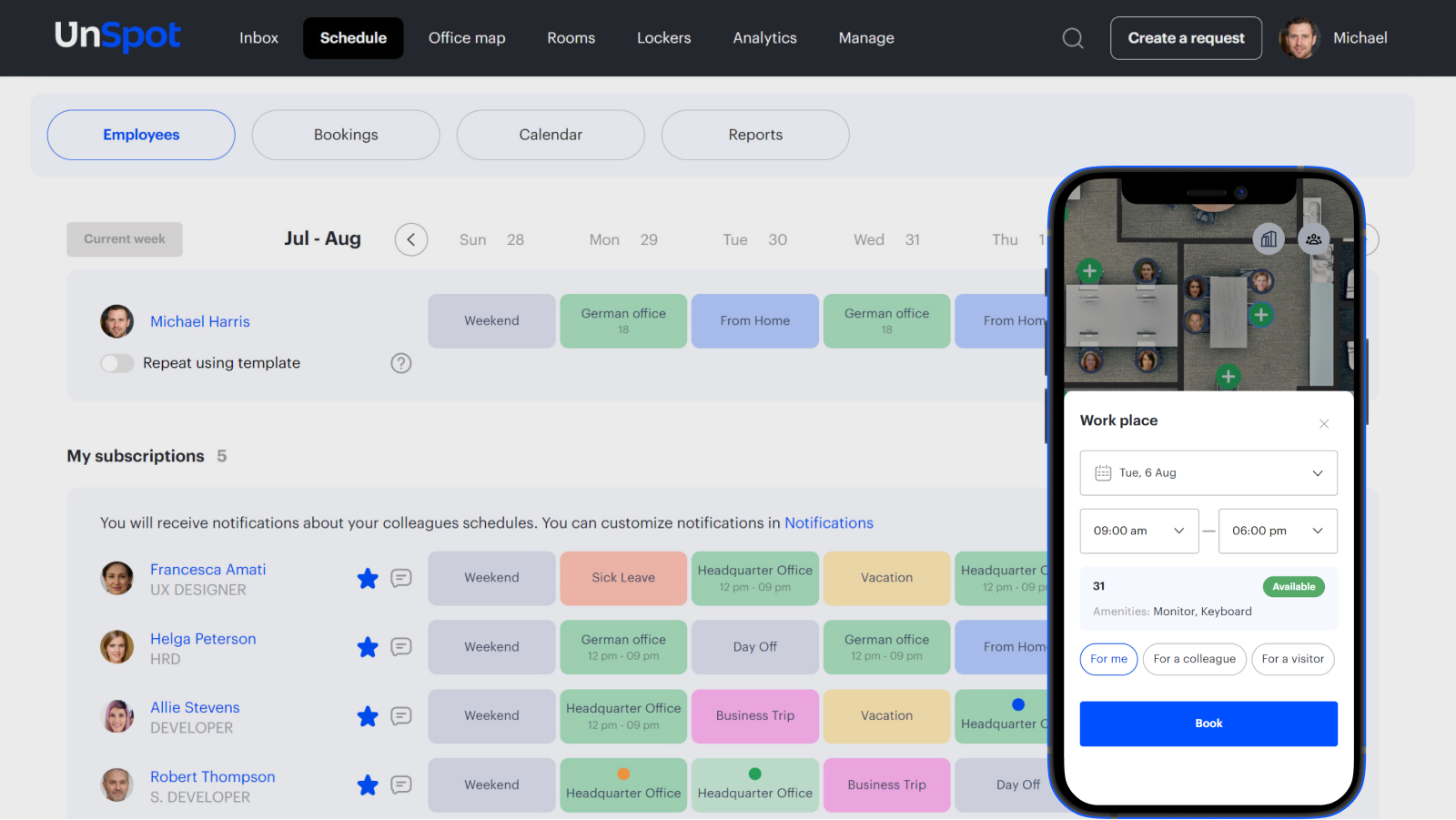The height and width of the screenshot is (820, 1456).
Task: Click the Current week button
Action: click(125, 239)
